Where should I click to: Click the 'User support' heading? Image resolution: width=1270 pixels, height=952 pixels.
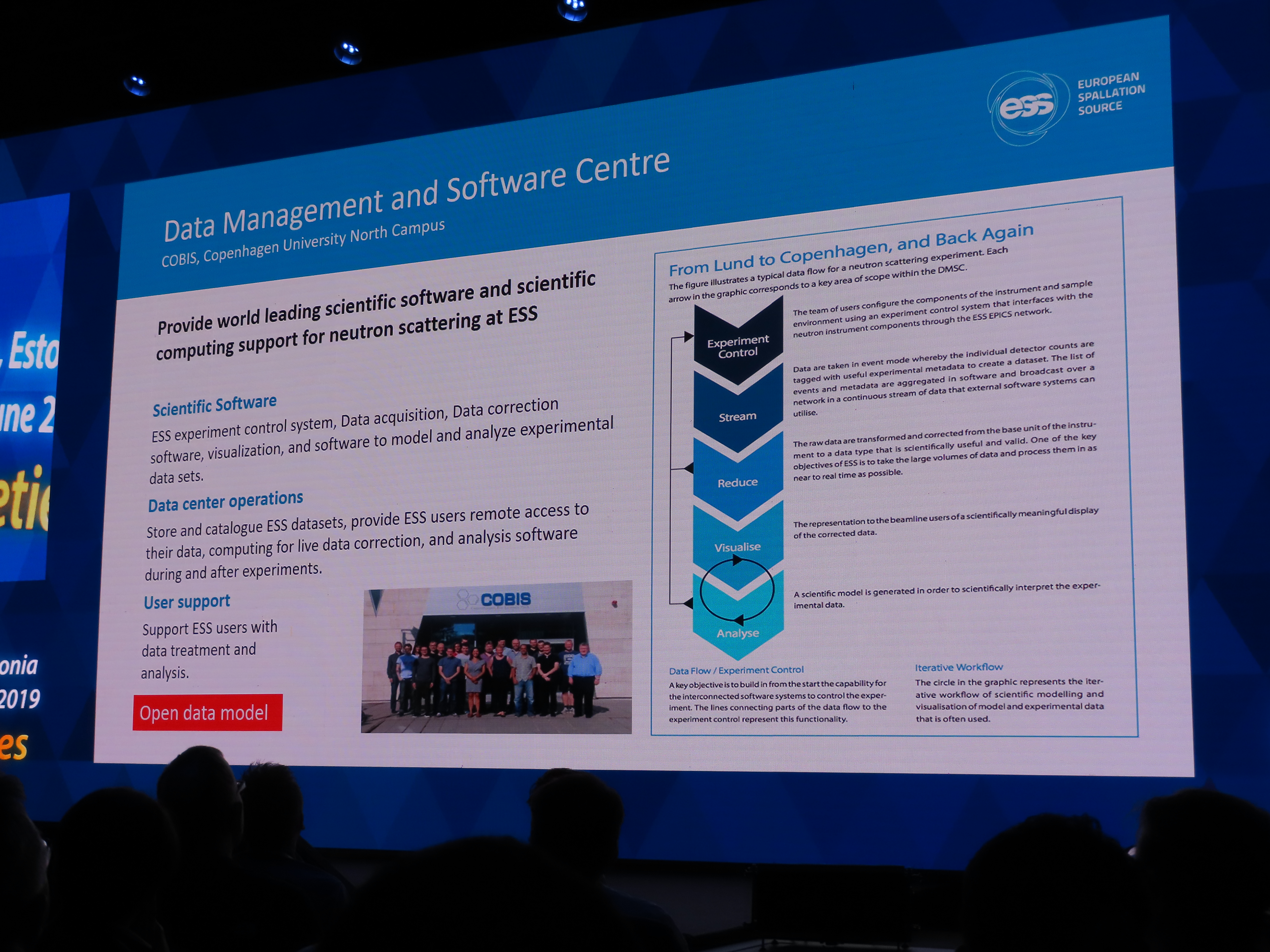coord(187,602)
